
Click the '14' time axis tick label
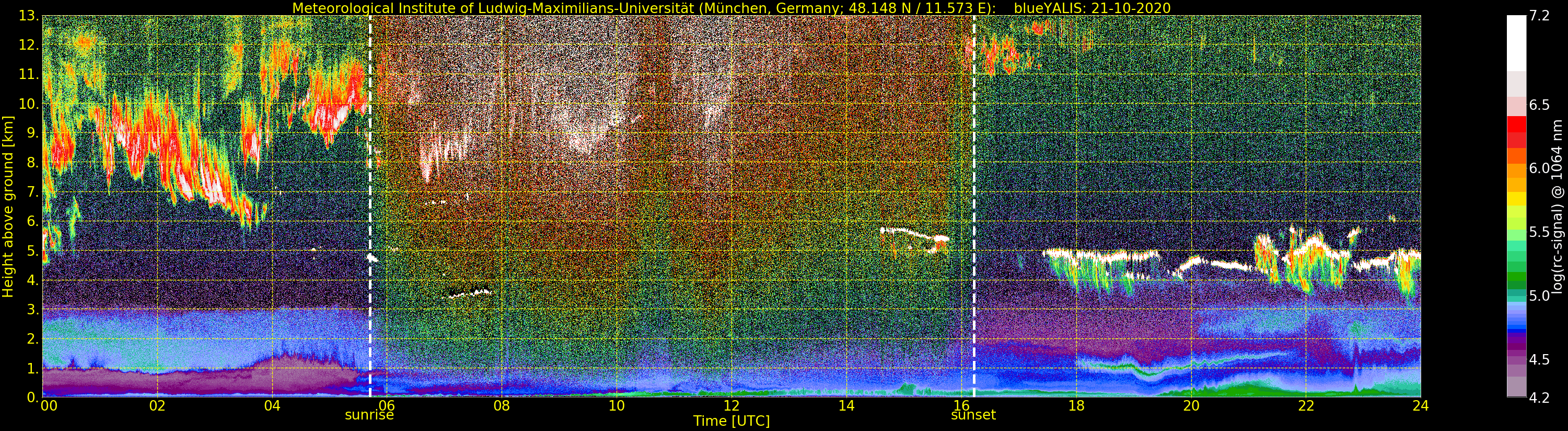[846, 405]
